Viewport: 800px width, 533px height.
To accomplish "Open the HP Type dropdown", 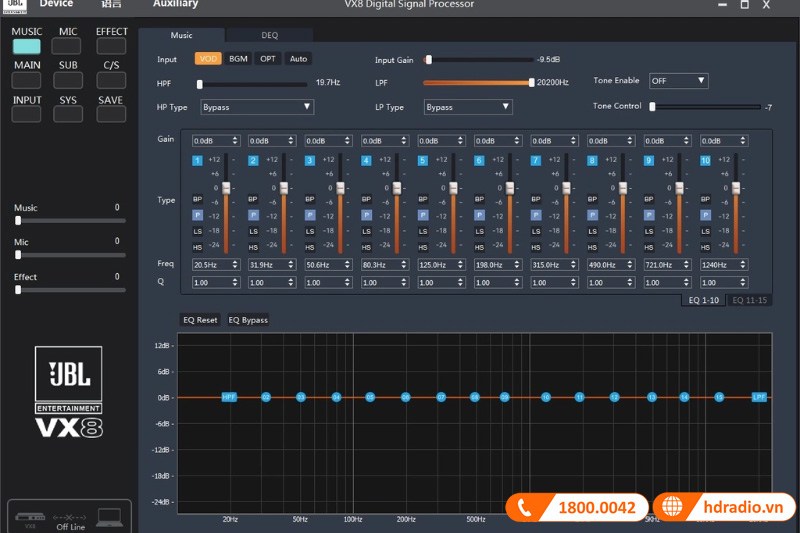I will tap(257, 106).
